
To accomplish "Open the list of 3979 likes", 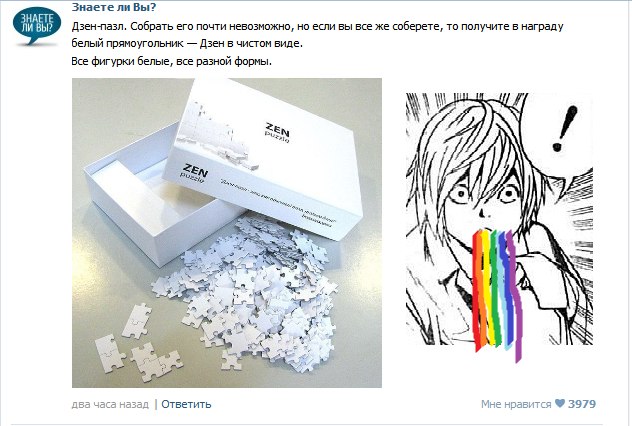I will (x=582, y=403).
